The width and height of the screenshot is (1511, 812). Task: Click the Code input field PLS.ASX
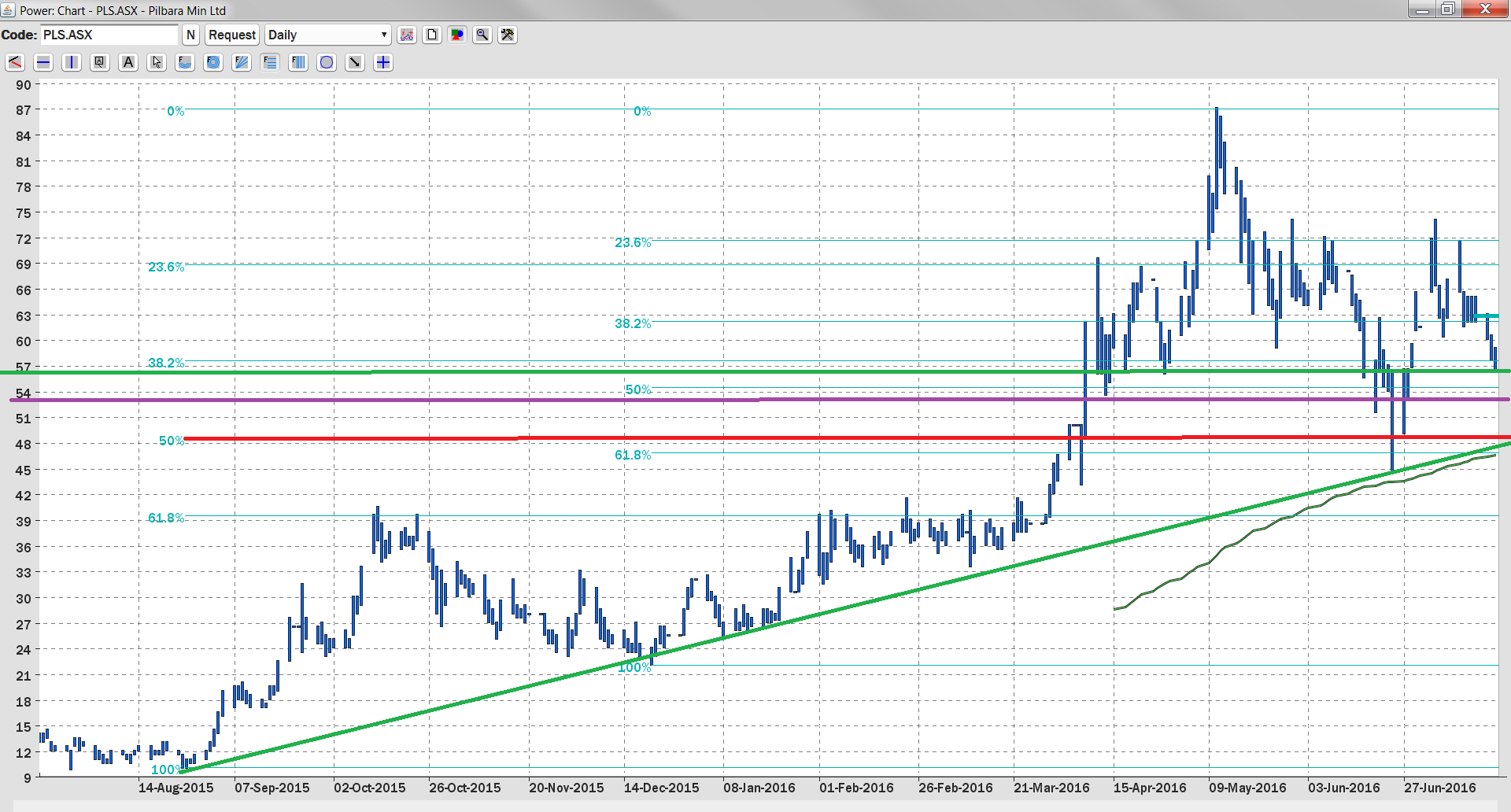point(109,35)
